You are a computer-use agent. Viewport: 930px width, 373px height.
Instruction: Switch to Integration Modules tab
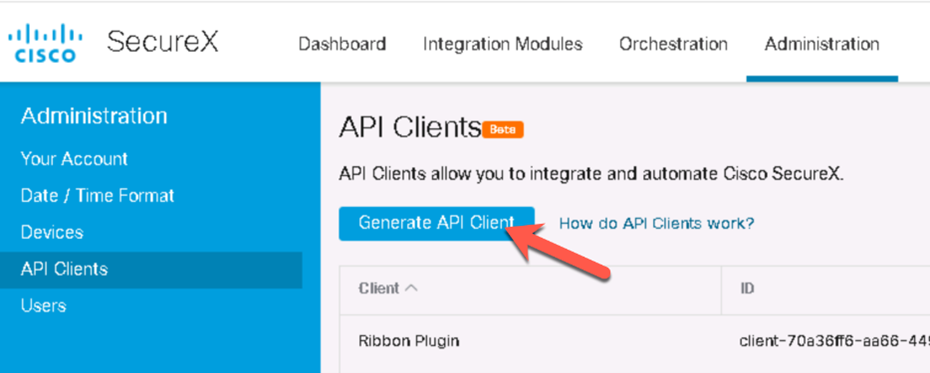point(502,44)
